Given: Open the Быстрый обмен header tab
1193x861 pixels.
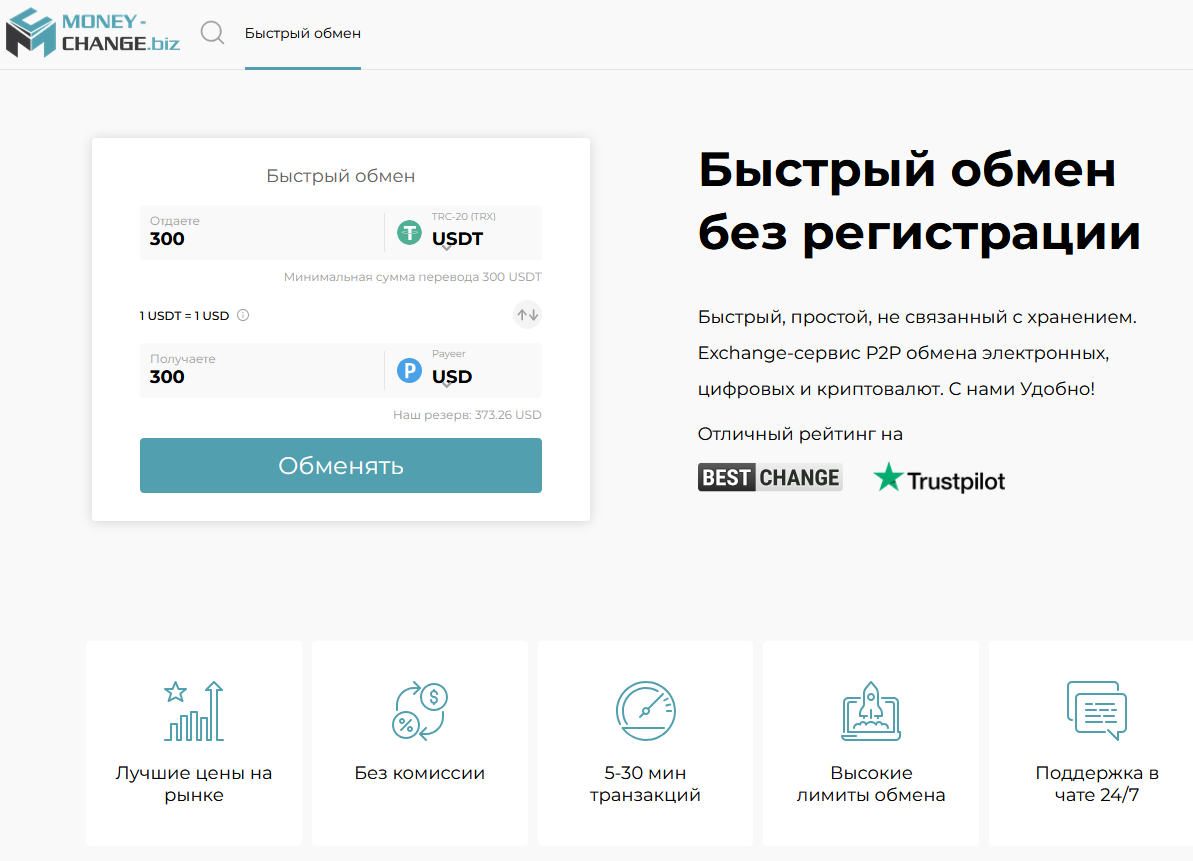Looking at the screenshot, I should 303,33.
